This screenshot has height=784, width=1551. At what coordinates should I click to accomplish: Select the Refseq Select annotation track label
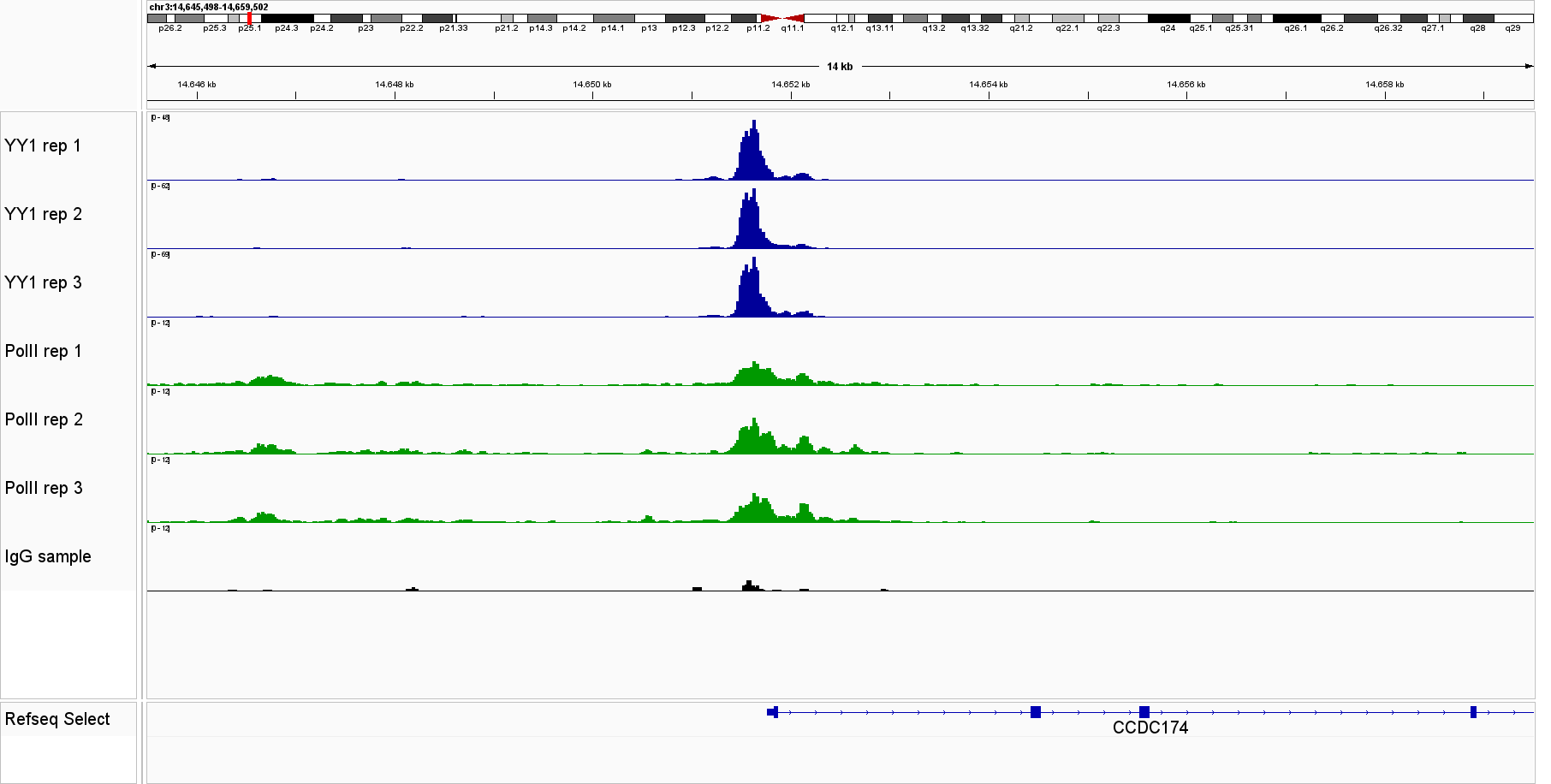tap(57, 719)
